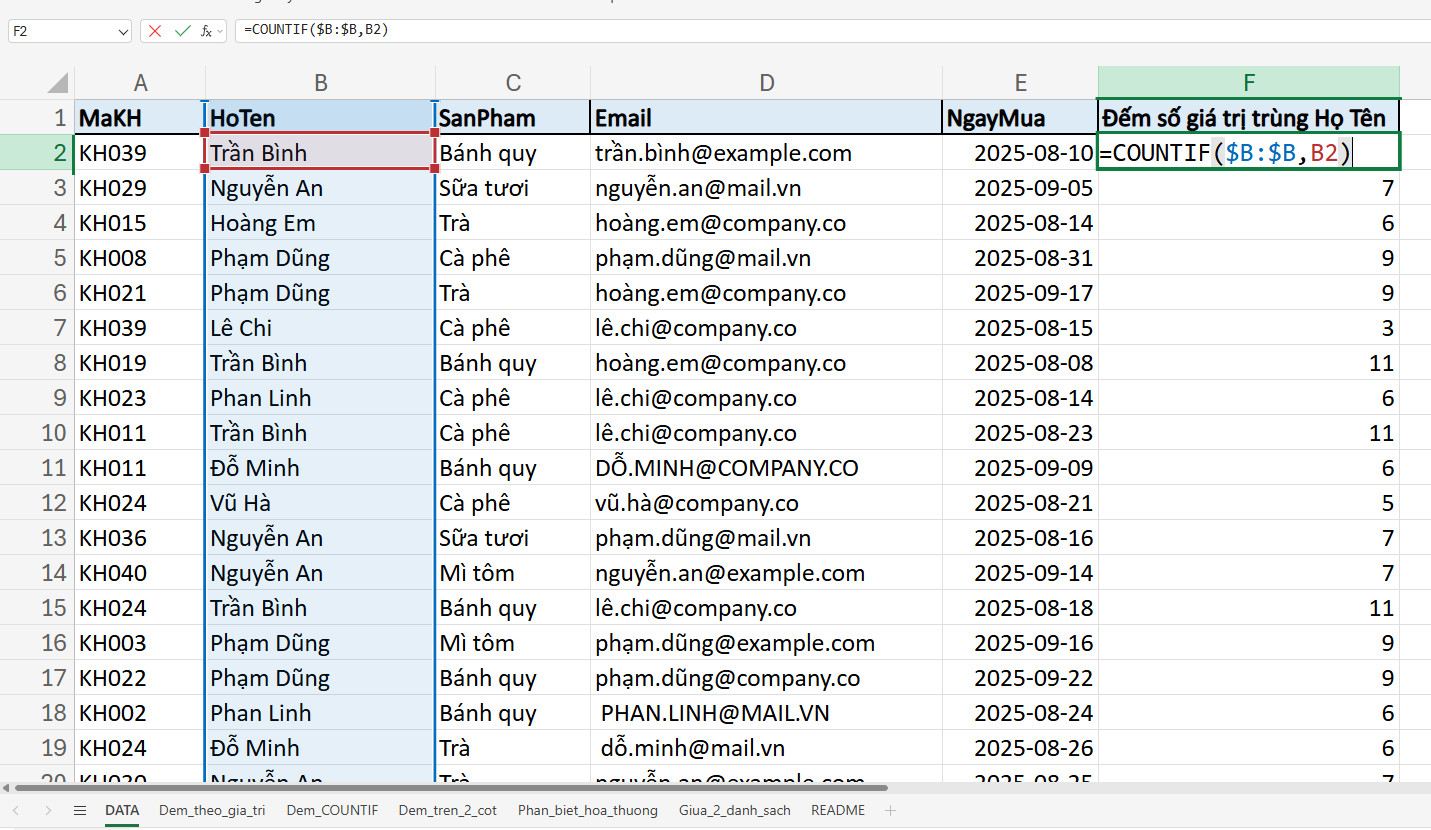Click the Email header cell
Screen dimensions: 1431x830
(766, 118)
